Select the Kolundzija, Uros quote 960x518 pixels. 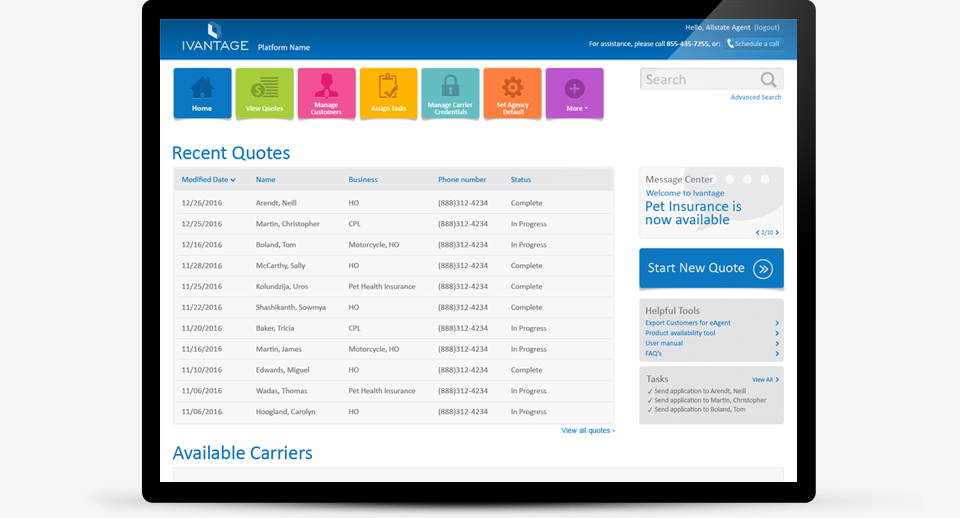[x=394, y=286]
